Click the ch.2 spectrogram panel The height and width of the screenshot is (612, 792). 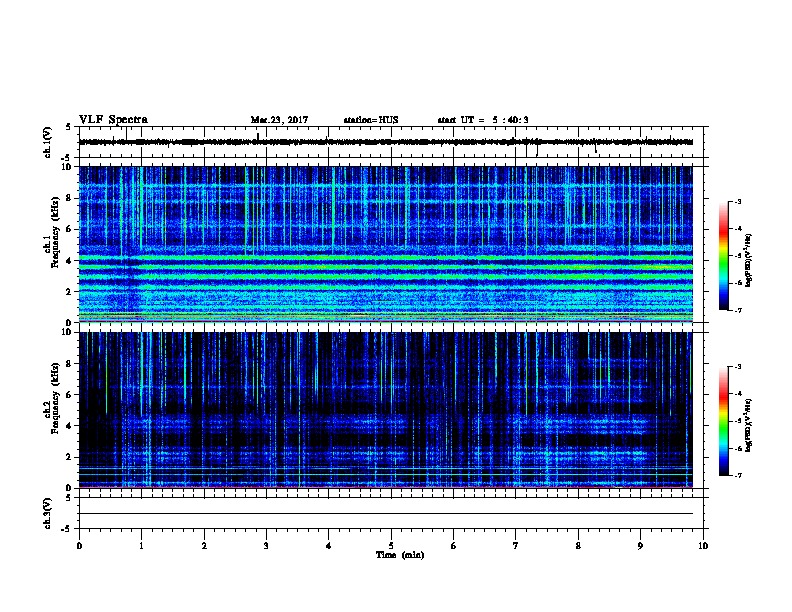[386, 410]
